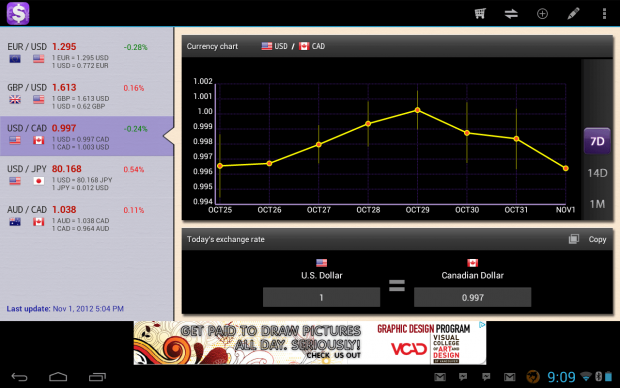This screenshot has width=620, height=388.
Task: Tap the purple dollar app icon
Action: [18, 13]
